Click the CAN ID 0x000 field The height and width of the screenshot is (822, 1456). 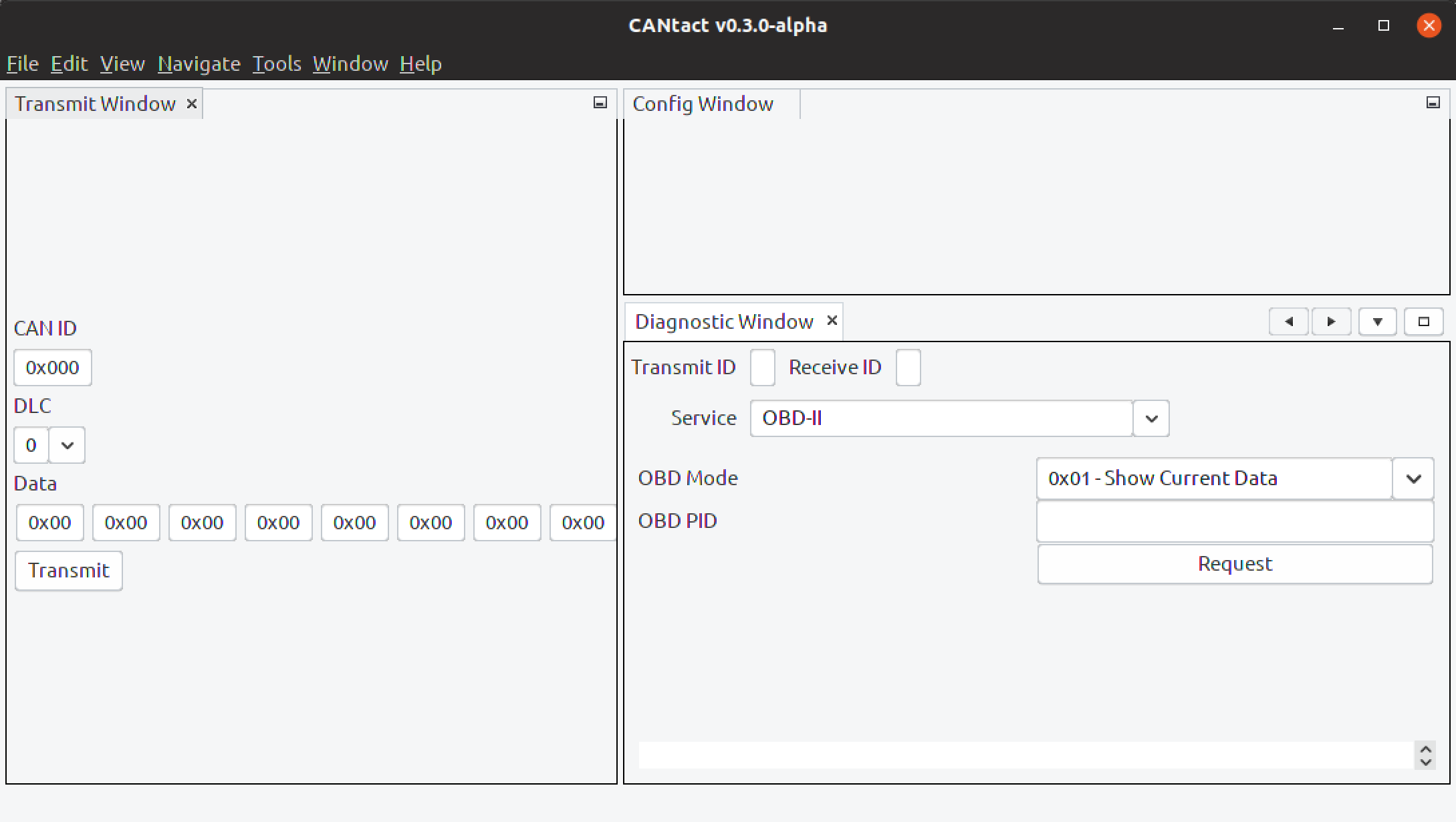click(53, 368)
